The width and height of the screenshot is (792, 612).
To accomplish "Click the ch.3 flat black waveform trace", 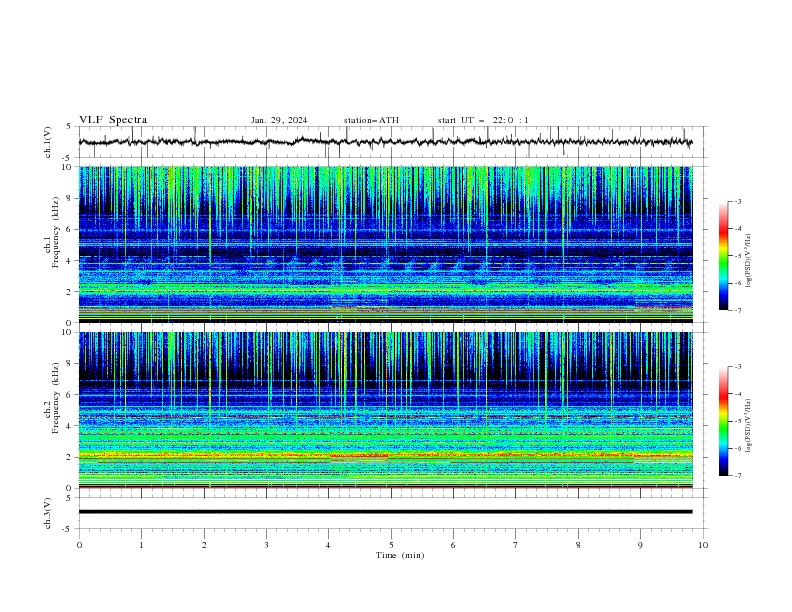I will pyautogui.click(x=385, y=512).
